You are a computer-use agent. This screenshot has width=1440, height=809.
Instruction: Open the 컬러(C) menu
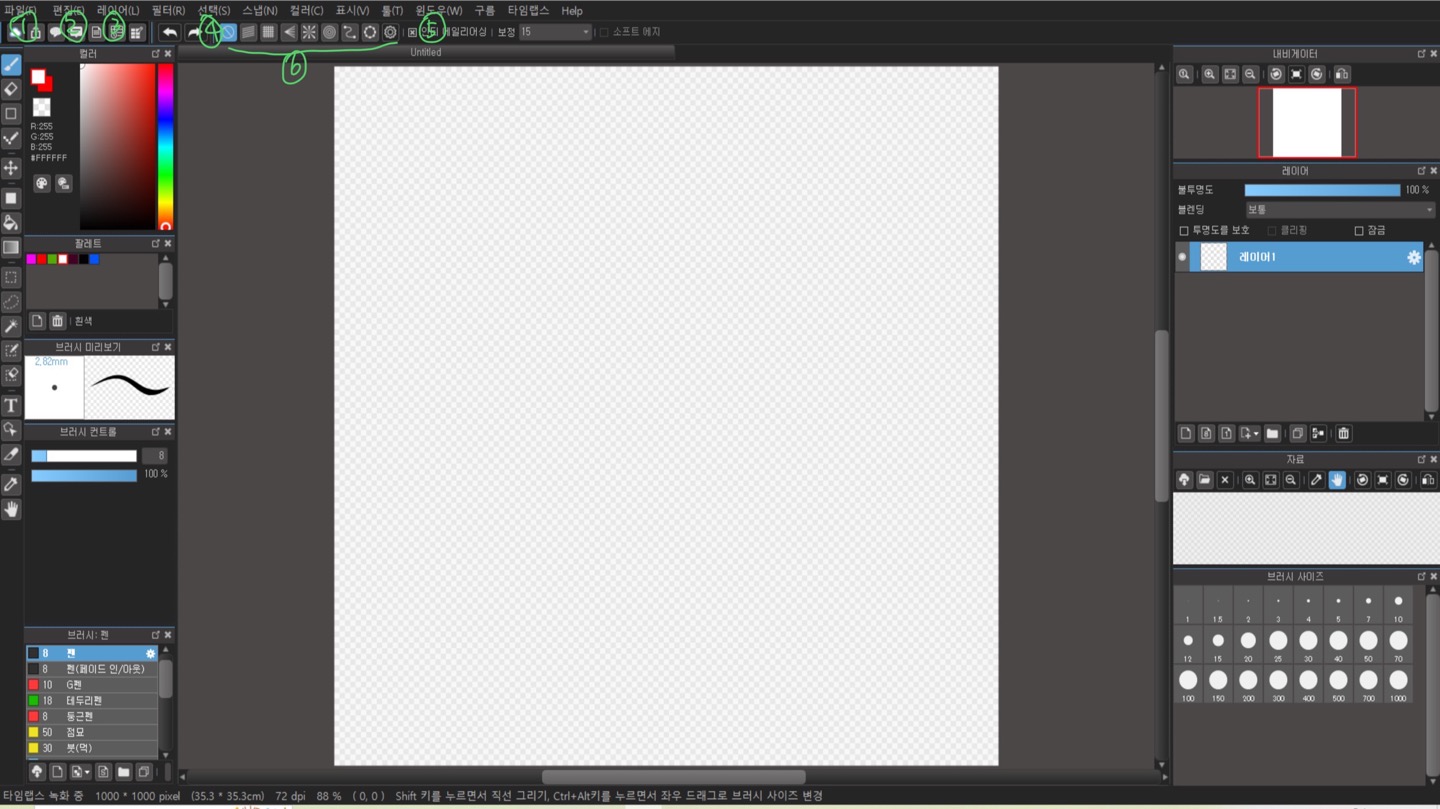(306, 10)
